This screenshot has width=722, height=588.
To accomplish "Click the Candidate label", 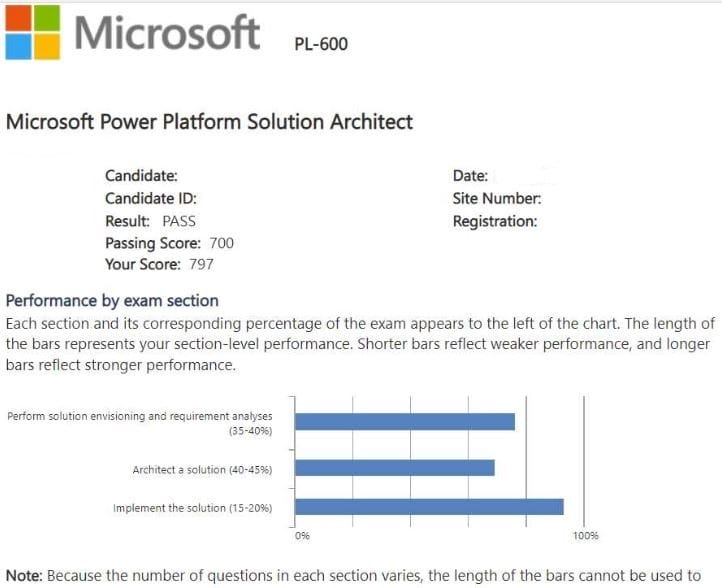I will [x=141, y=176].
